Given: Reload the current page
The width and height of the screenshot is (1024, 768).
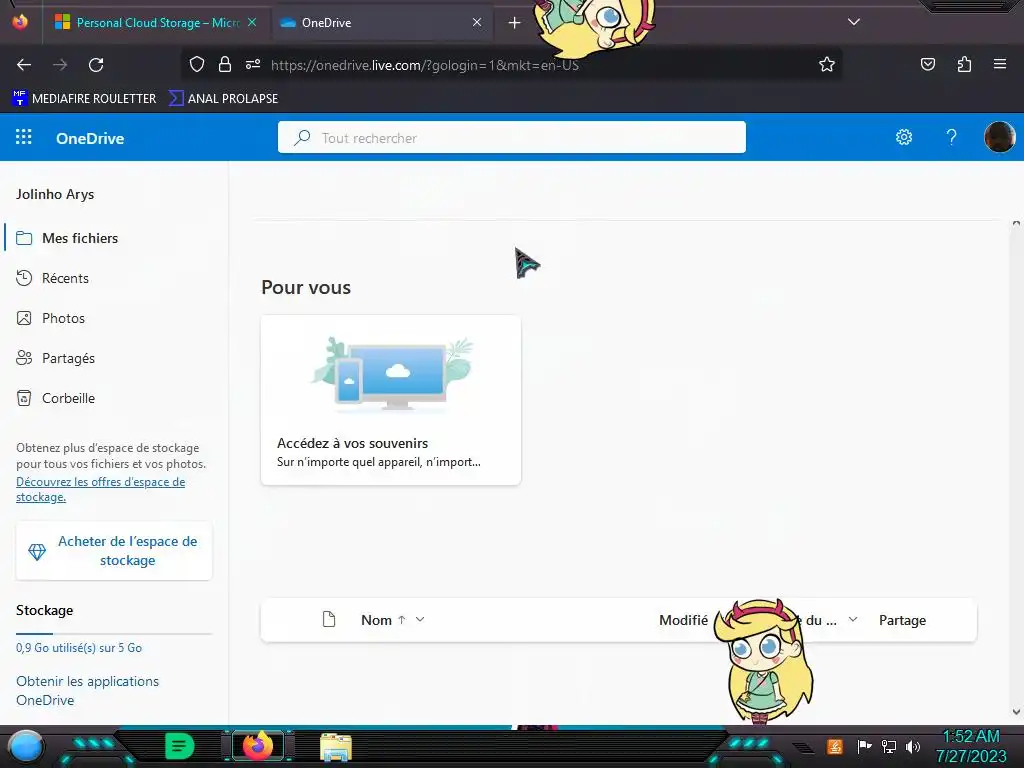Looking at the screenshot, I should pyautogui.click(x=96, y=65).
